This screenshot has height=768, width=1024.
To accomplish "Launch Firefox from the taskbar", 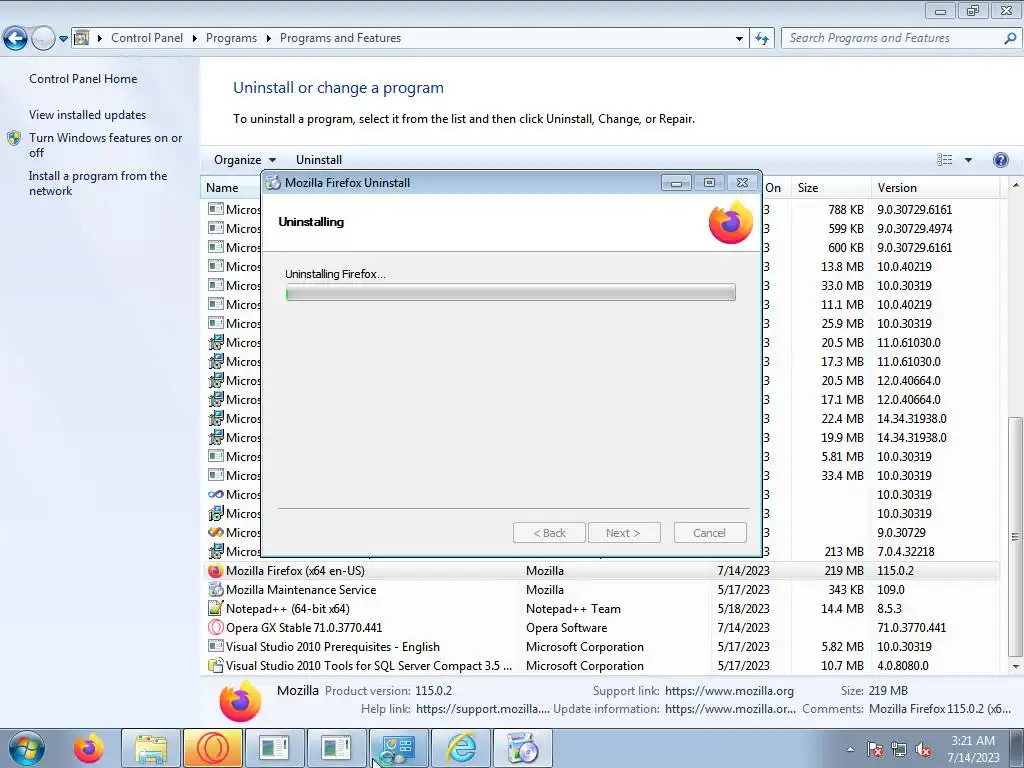I will (89, 748).
